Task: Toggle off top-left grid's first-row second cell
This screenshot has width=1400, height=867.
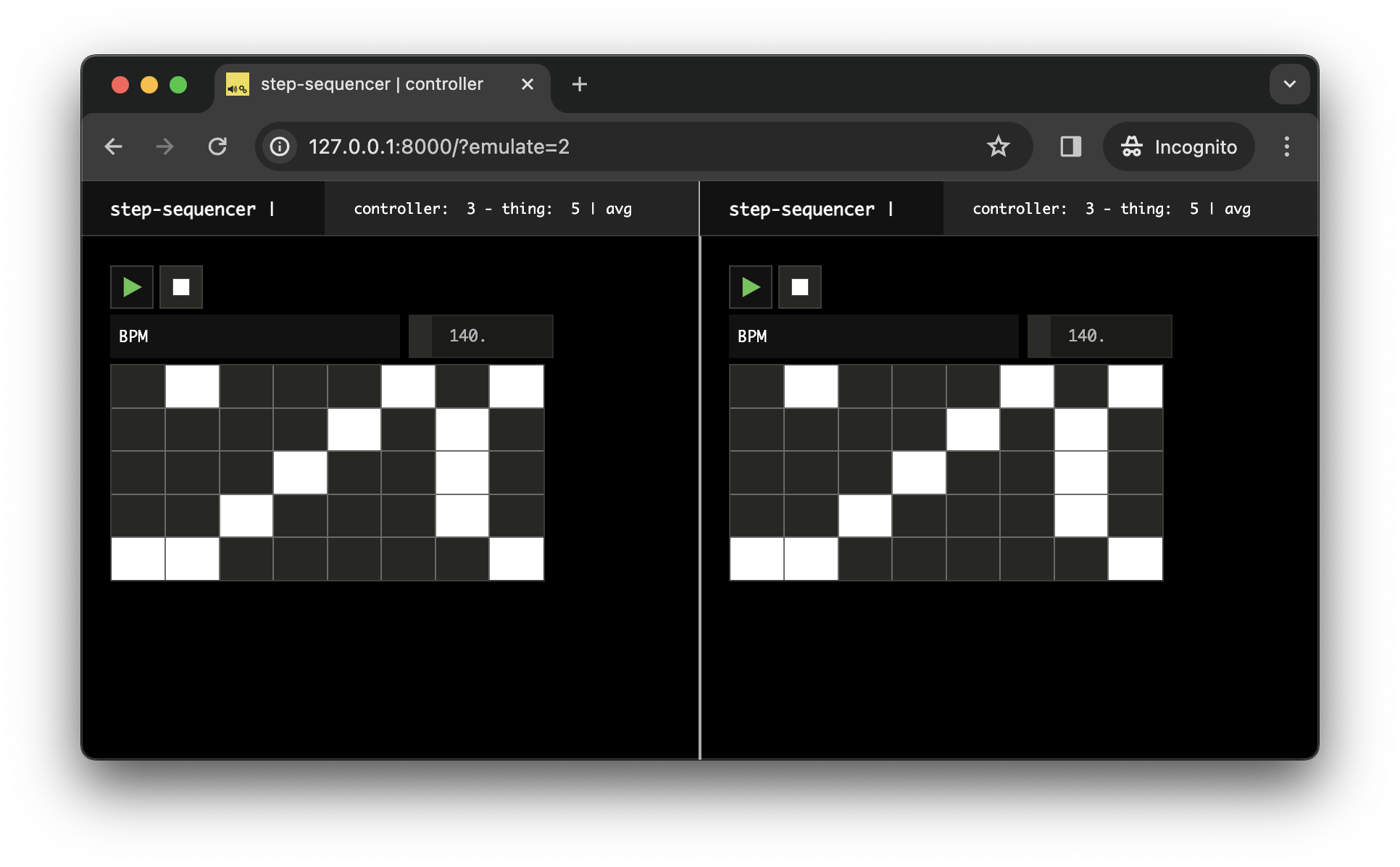Action: [x=192, y=386]
